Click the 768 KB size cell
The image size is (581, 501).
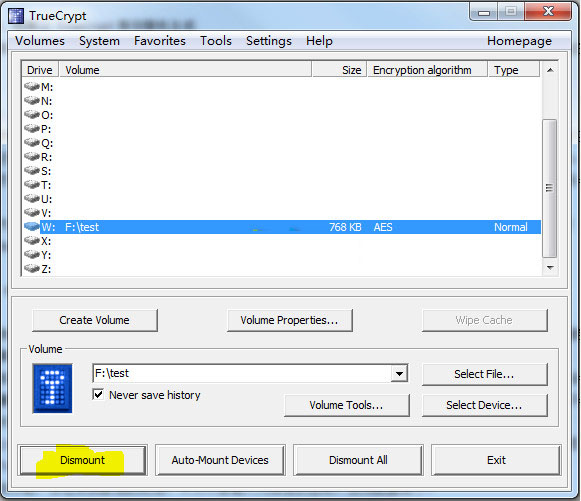tap(345, 227)
